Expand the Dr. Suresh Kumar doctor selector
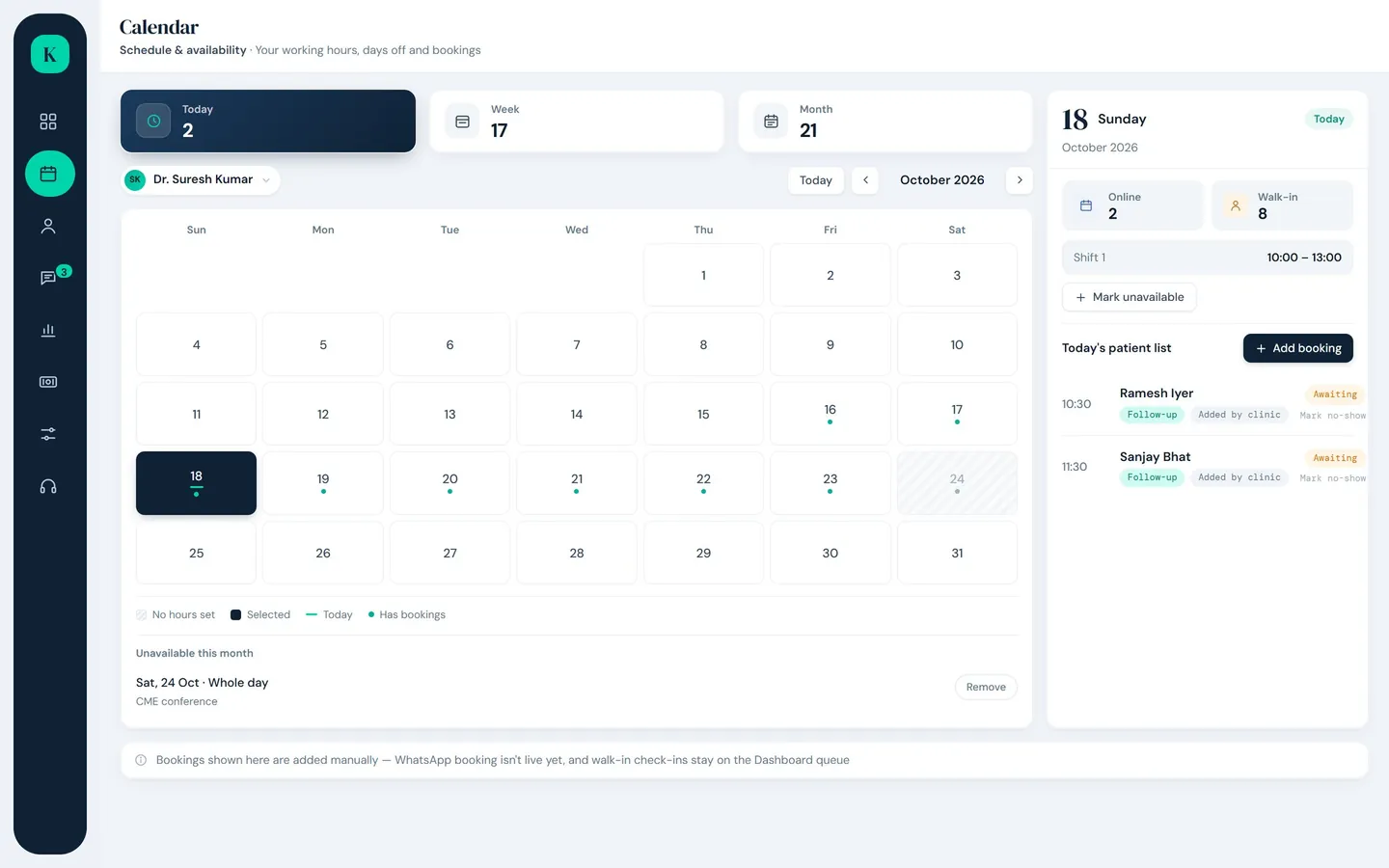The width and height of the screenshot is (1389, 868). pyautogui.click(x=201, y=179)
